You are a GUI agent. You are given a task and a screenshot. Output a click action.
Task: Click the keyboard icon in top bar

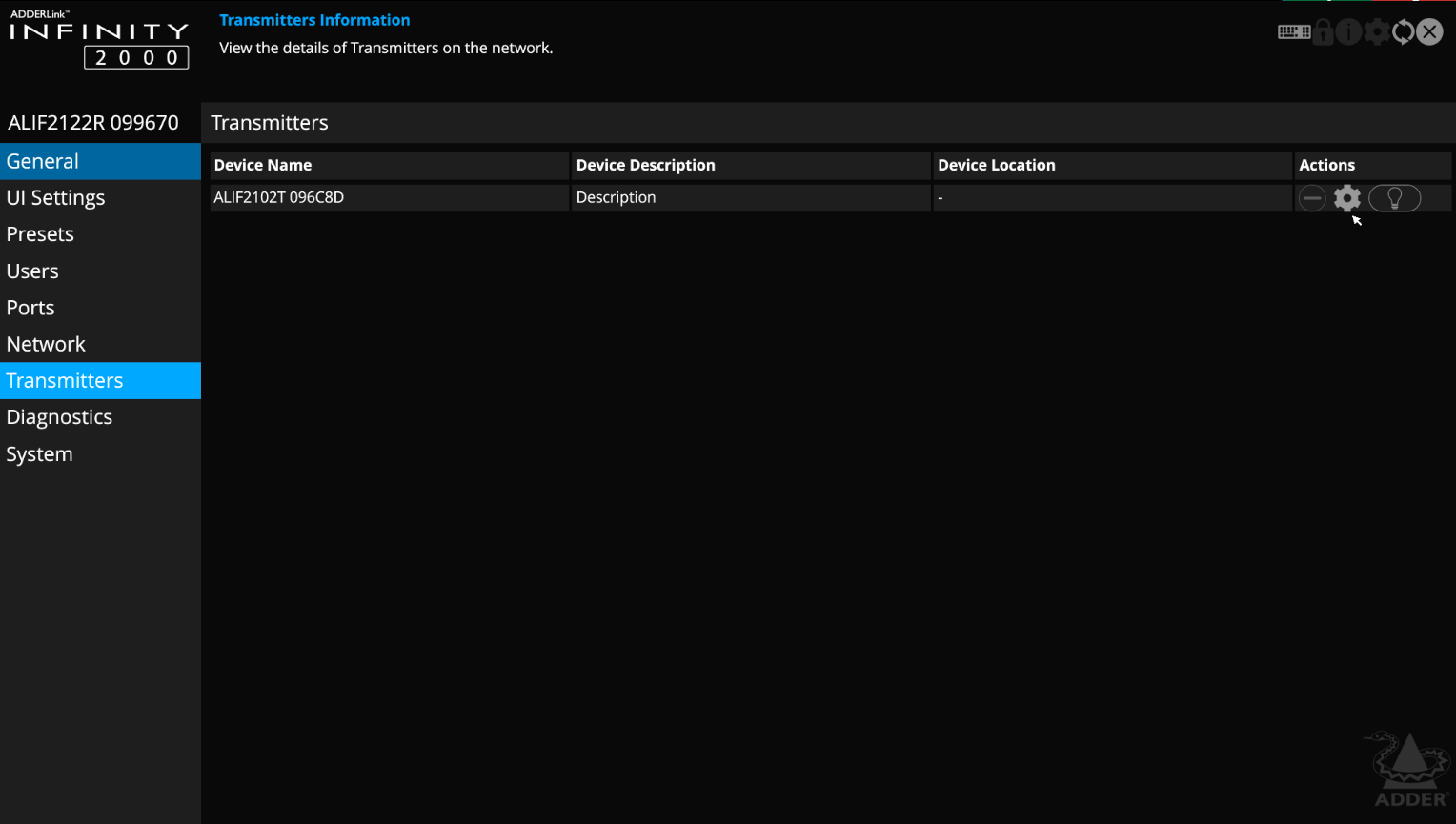(x=1293, y=32)
